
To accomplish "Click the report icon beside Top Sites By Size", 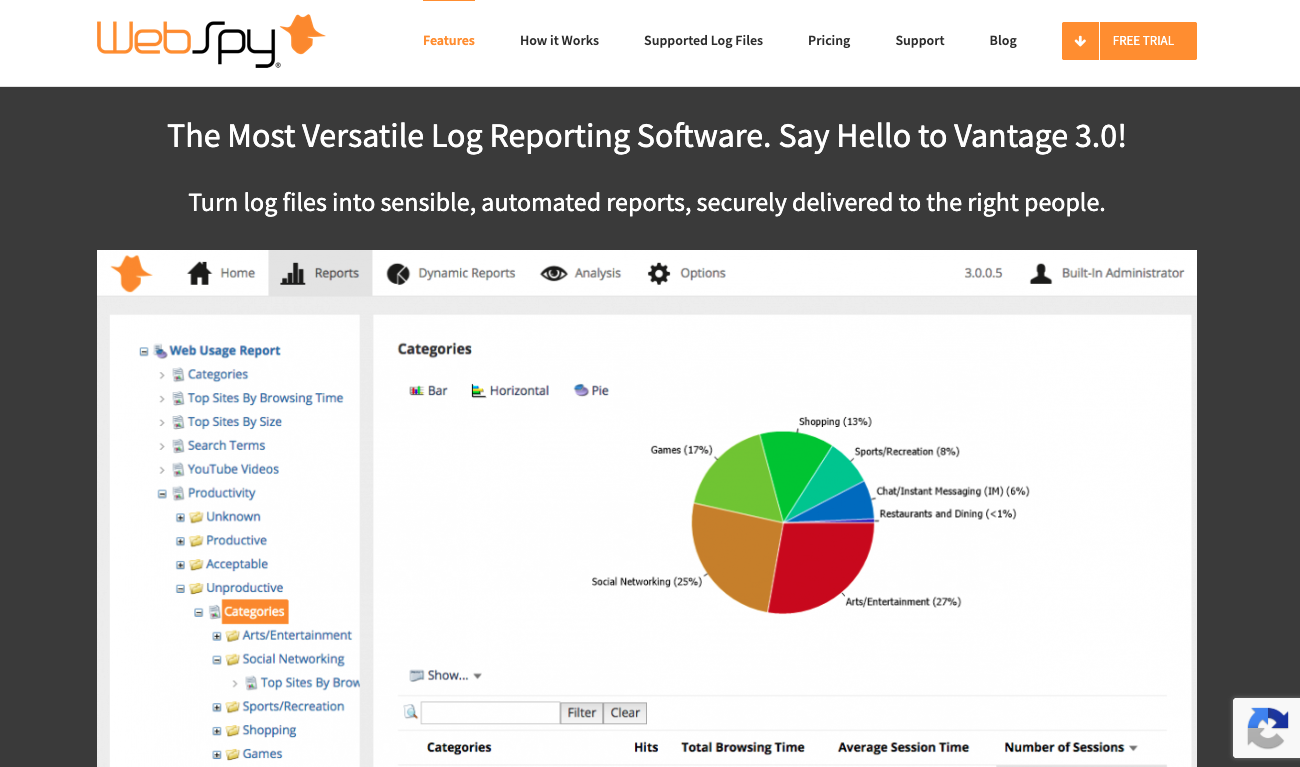I will 178,422.
